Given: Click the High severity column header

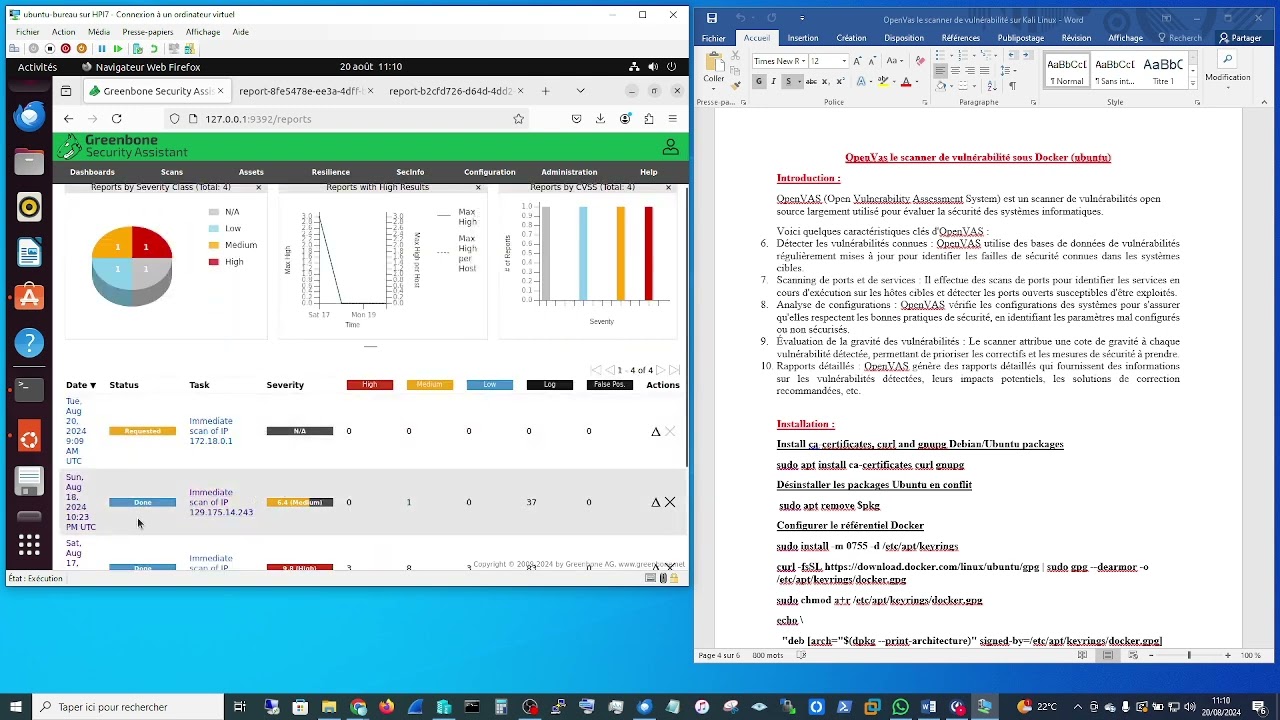Looking at the screenshot, I should [370, 385].
